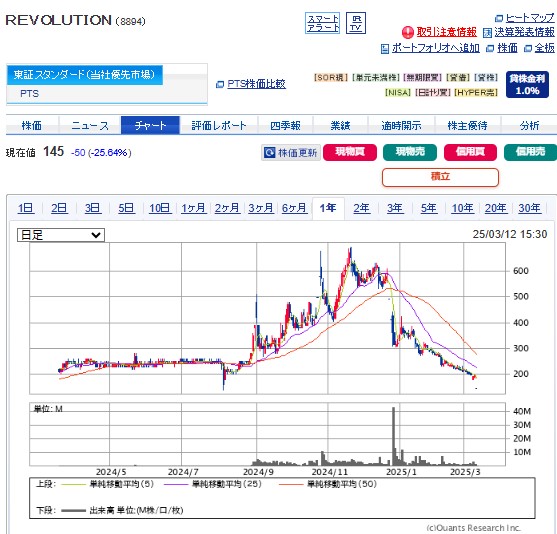Click the 現物売 button
This screenshot has width=557, height=534.
coord(410,152)
